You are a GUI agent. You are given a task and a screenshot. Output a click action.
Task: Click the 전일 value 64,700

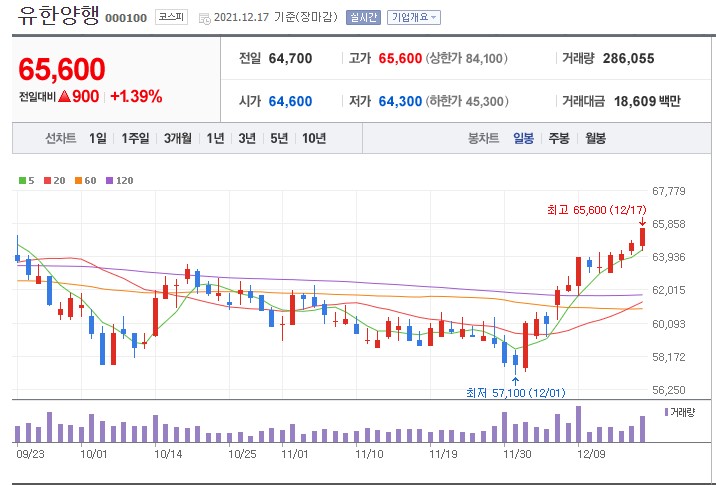[x=290, y=58]
